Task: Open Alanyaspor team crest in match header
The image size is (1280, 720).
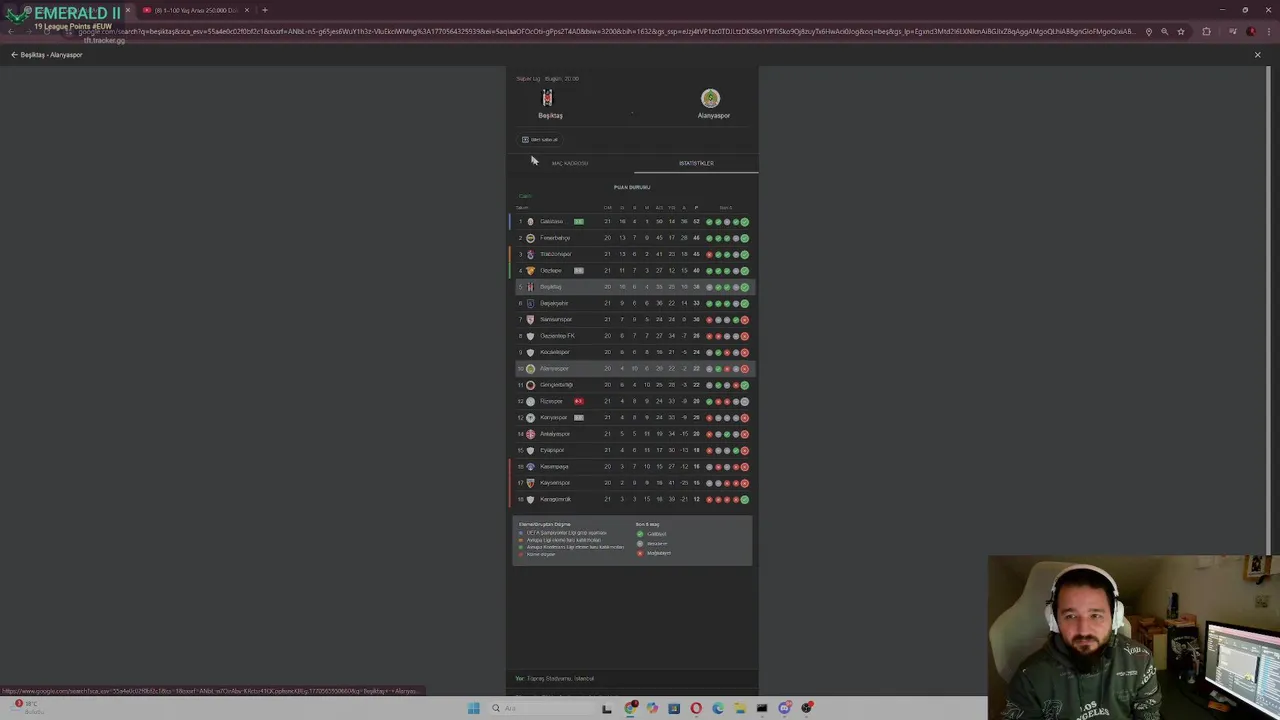Action: 710,98
